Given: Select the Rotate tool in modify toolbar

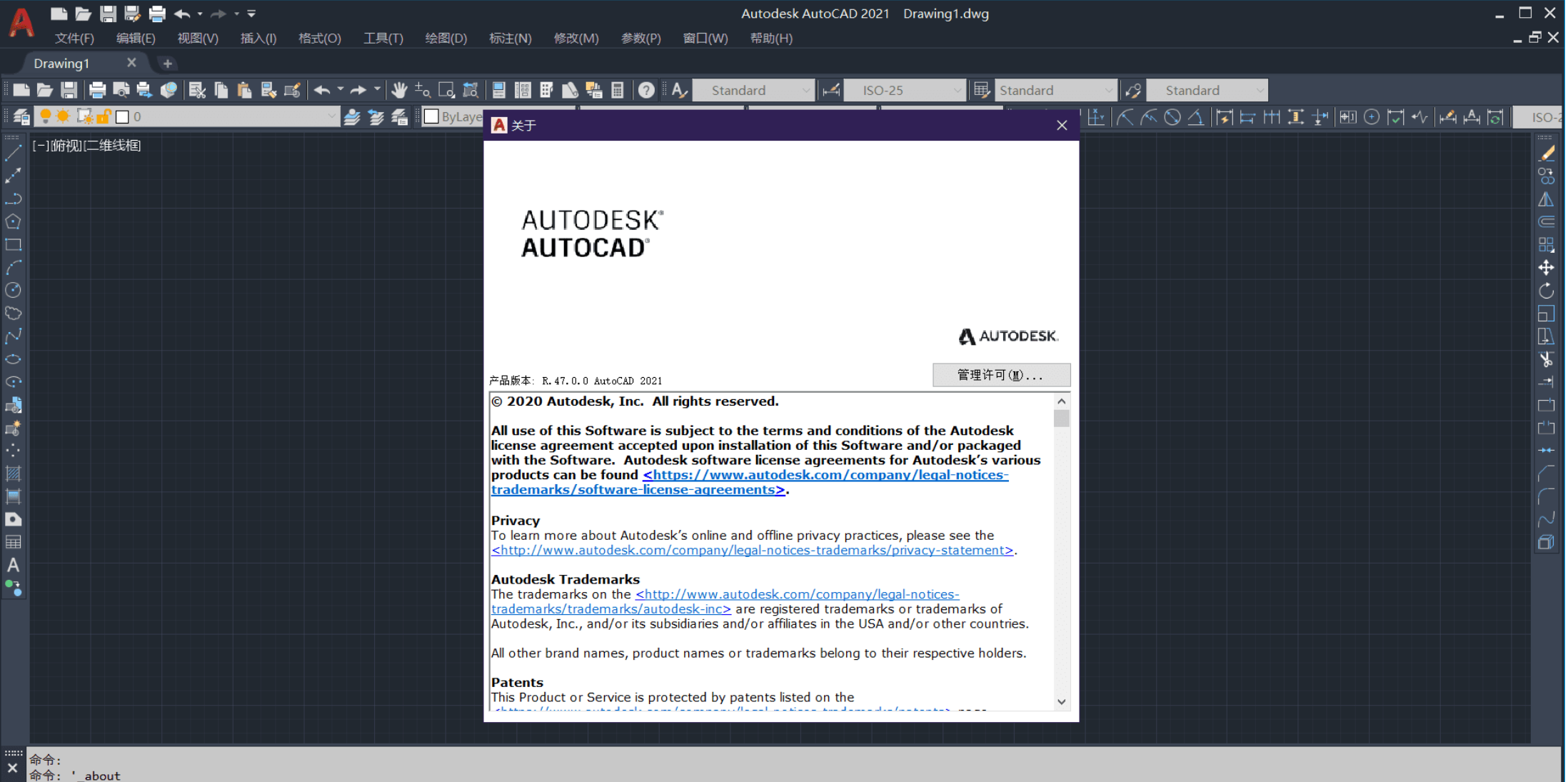Looking at the screenshot, I should (1546, 291).
